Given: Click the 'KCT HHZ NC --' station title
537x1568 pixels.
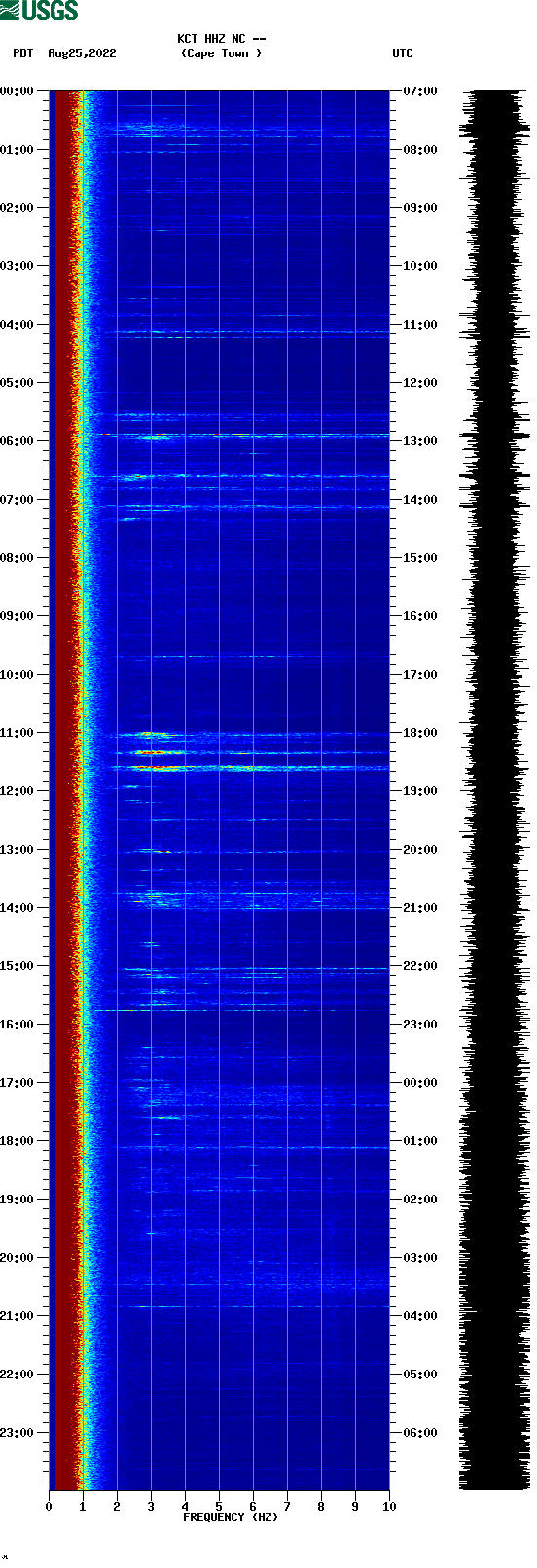Looking at the screenshot, I should (x=221, y=39).
